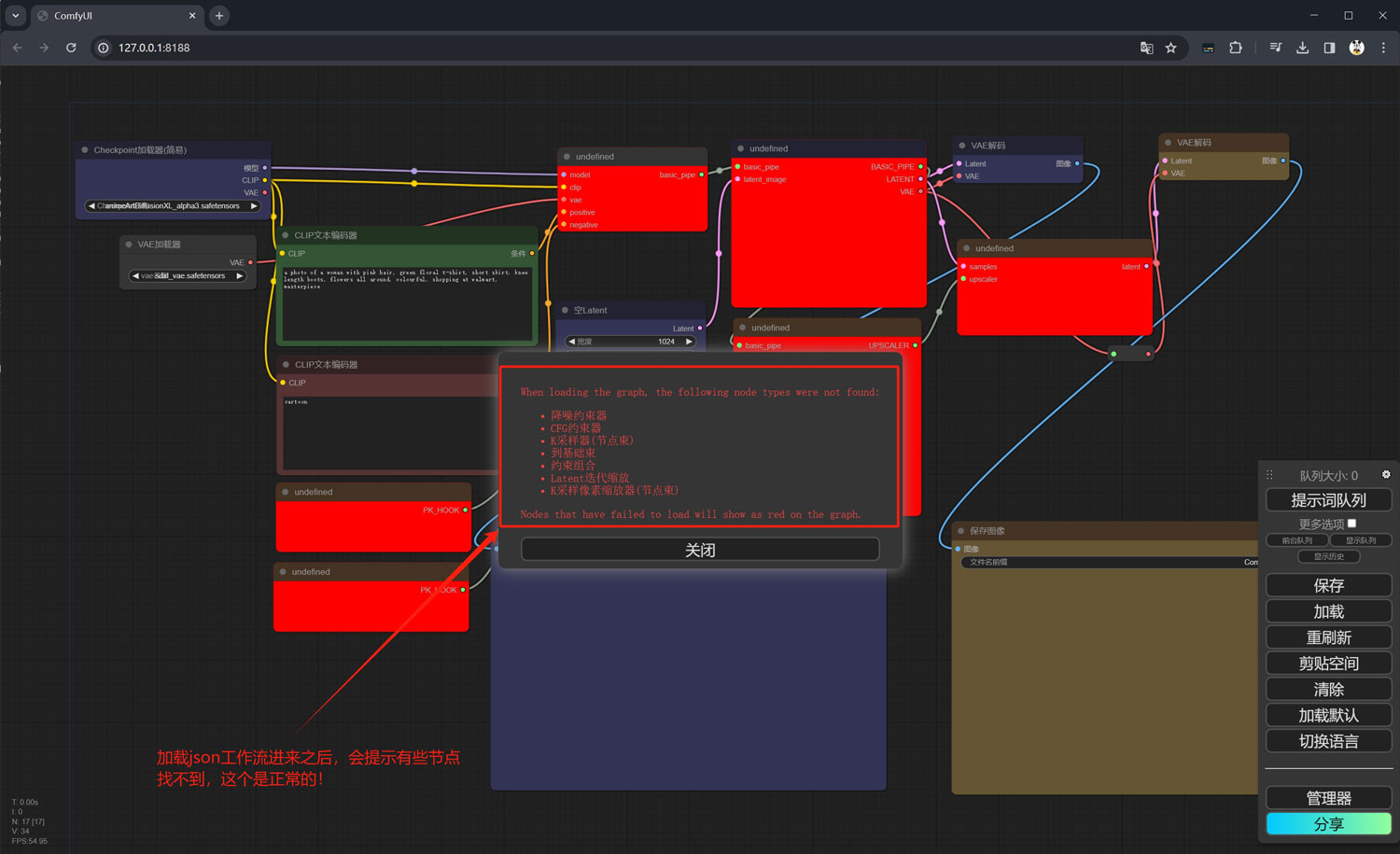Open a new browser tab
The image size is (1400, 854).
click(219, 16)
